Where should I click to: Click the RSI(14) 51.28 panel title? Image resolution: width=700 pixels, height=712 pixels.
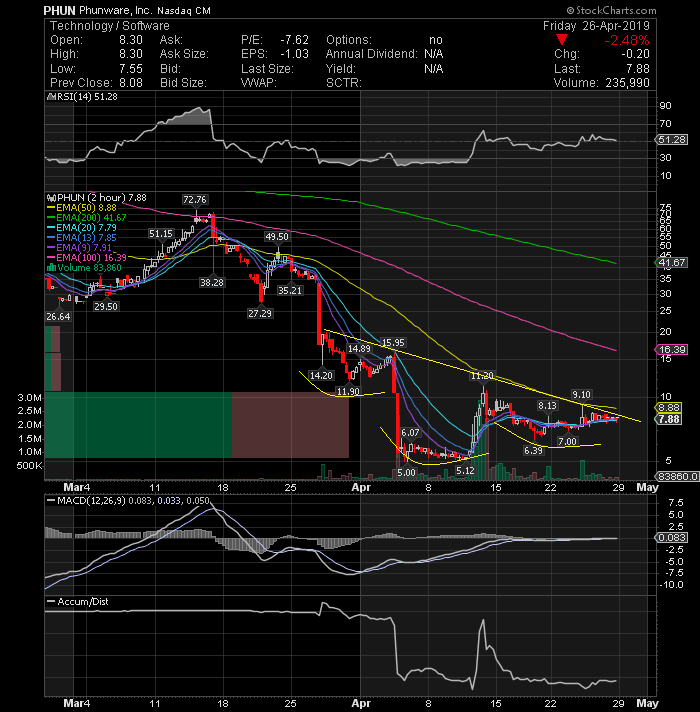pyautogui.click(x=87, y=97)
